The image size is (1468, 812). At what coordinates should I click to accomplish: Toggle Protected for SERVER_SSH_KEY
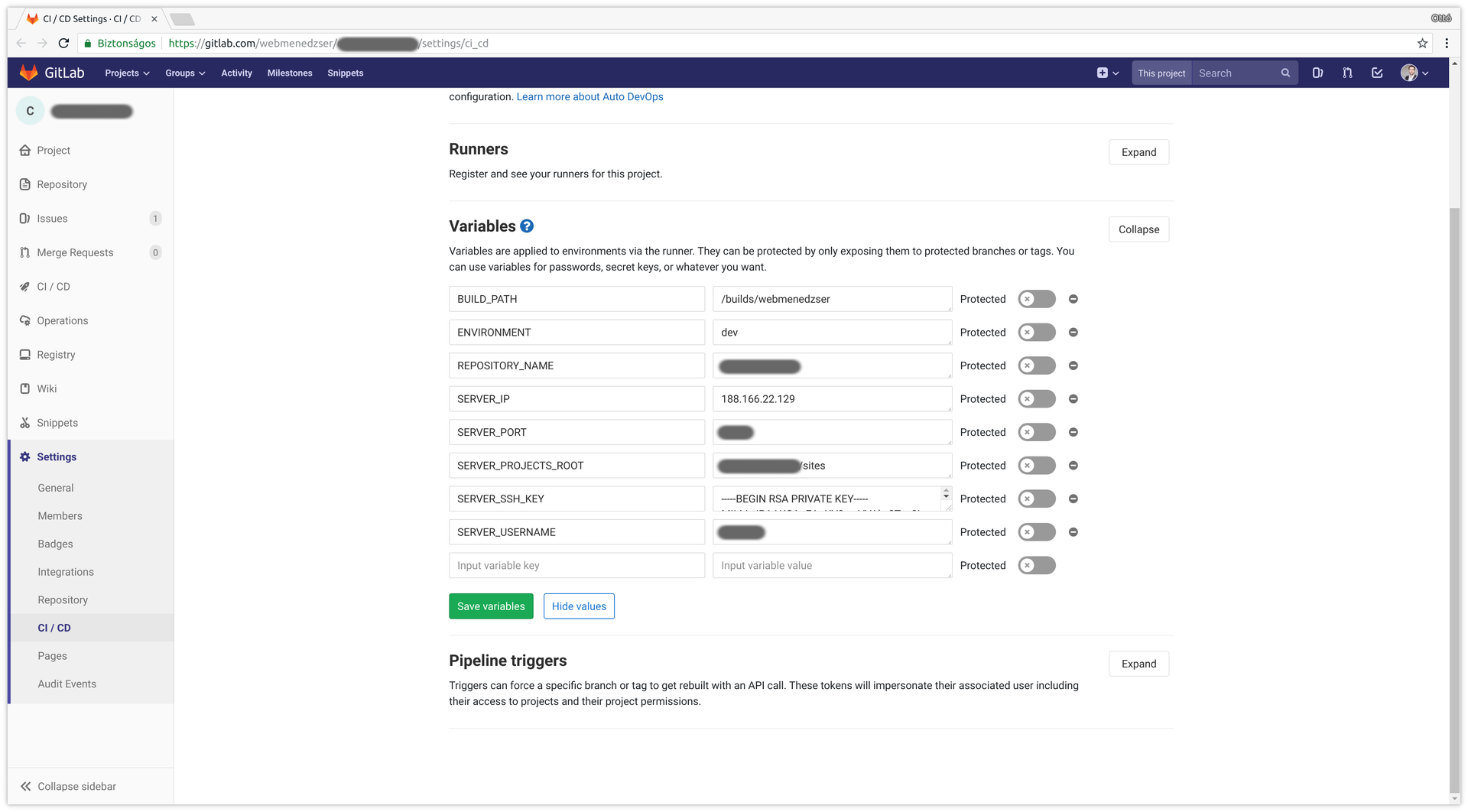tap(1037, 499)
